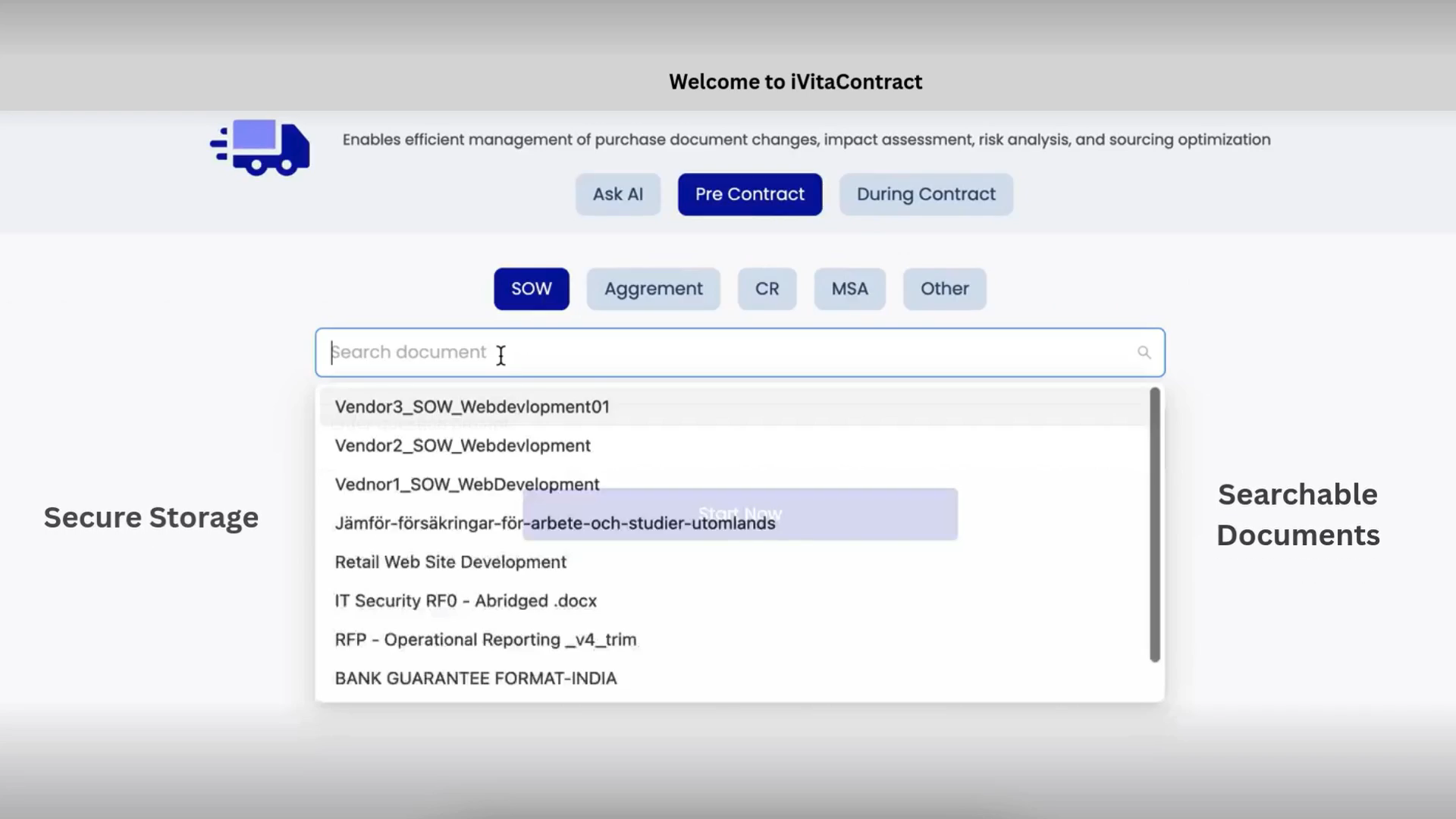Pick the CR document type

point(767,289)
